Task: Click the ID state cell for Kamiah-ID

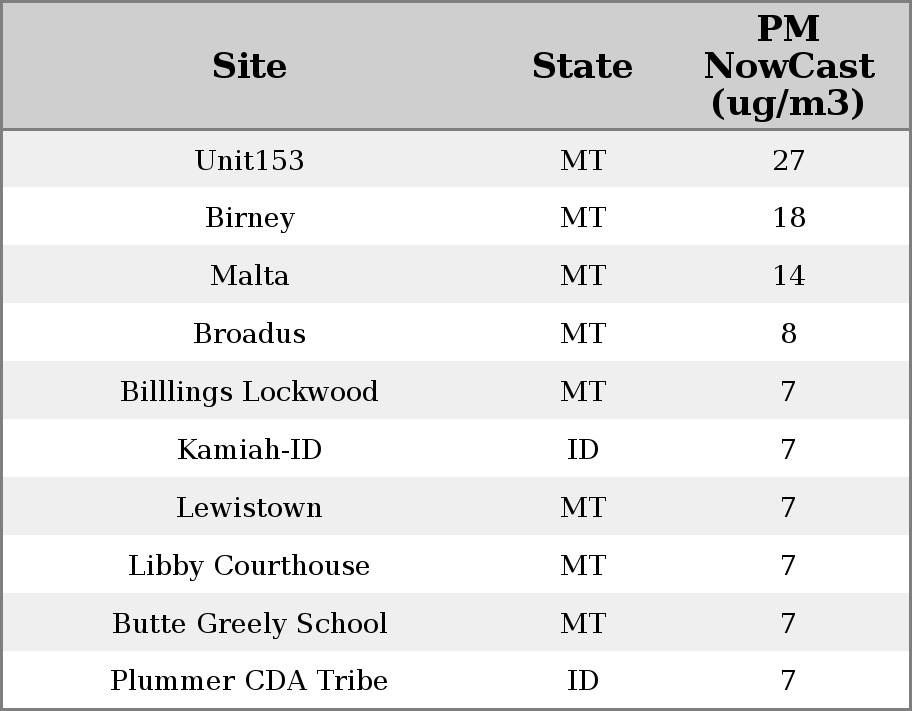Action: [x=582, y=450]
